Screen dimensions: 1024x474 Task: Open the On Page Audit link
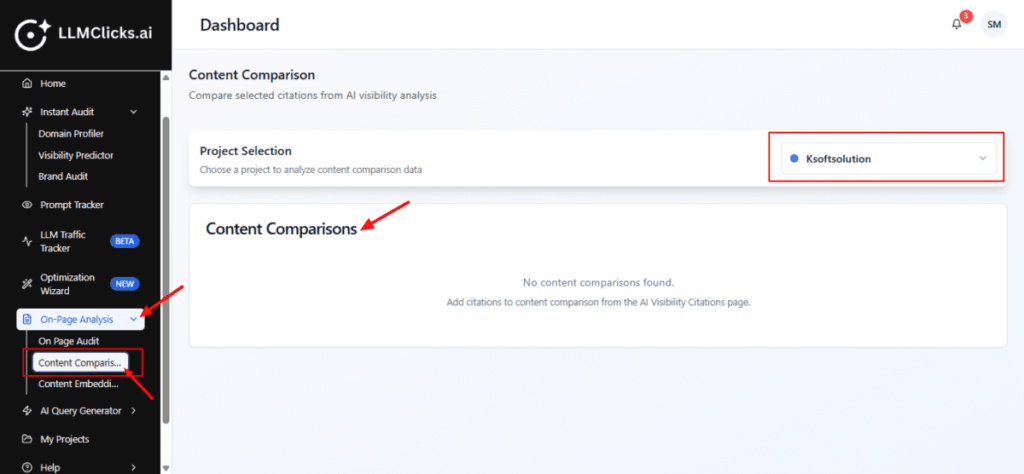(69, 341)
